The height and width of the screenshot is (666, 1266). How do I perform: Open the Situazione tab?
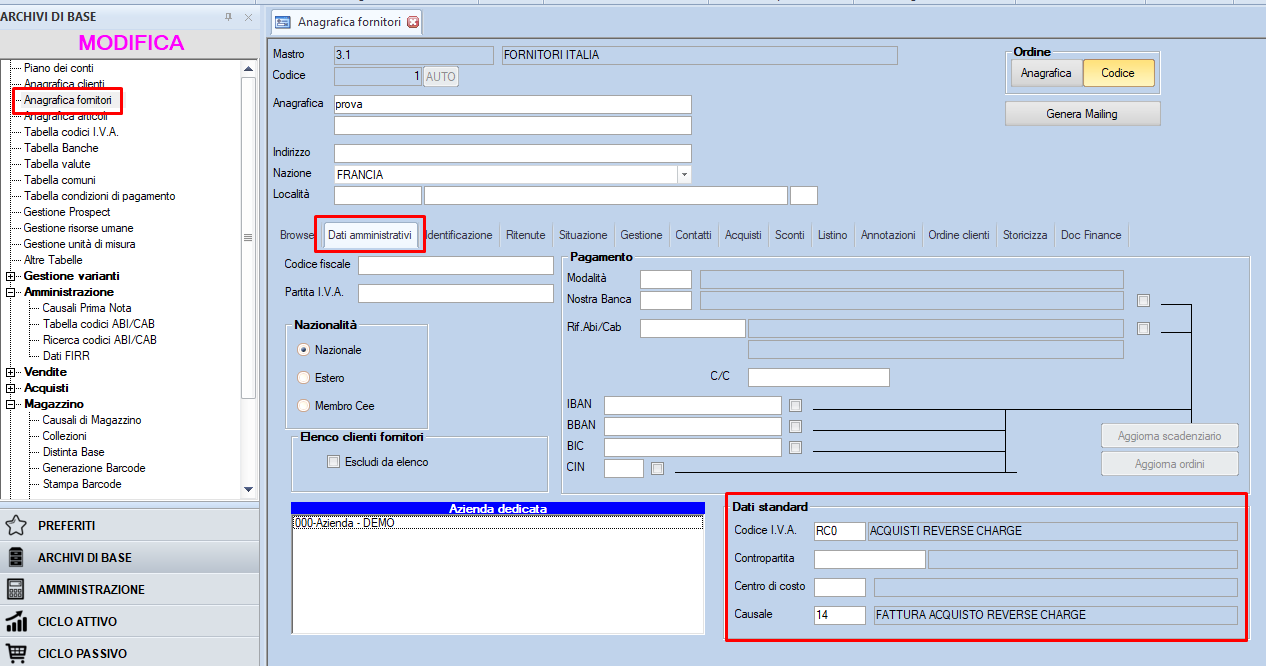click(x=583, y=235)
